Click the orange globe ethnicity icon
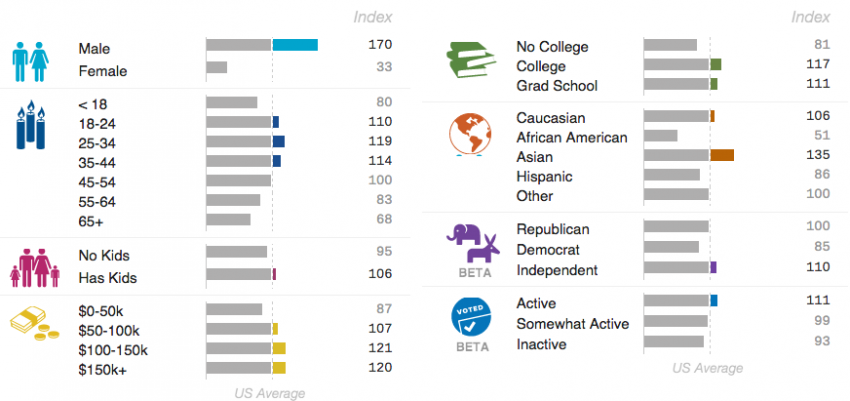This screenshot has height=401, width=850. pos(470,134)
